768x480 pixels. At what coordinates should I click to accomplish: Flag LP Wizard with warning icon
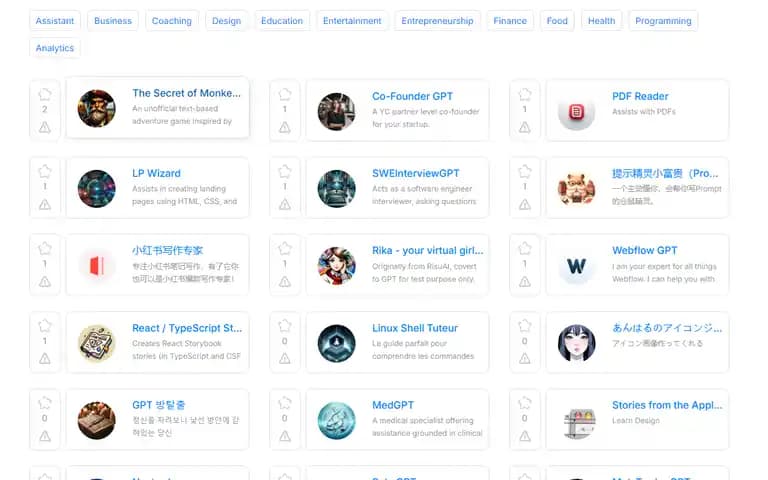click(x=45, y=205)
